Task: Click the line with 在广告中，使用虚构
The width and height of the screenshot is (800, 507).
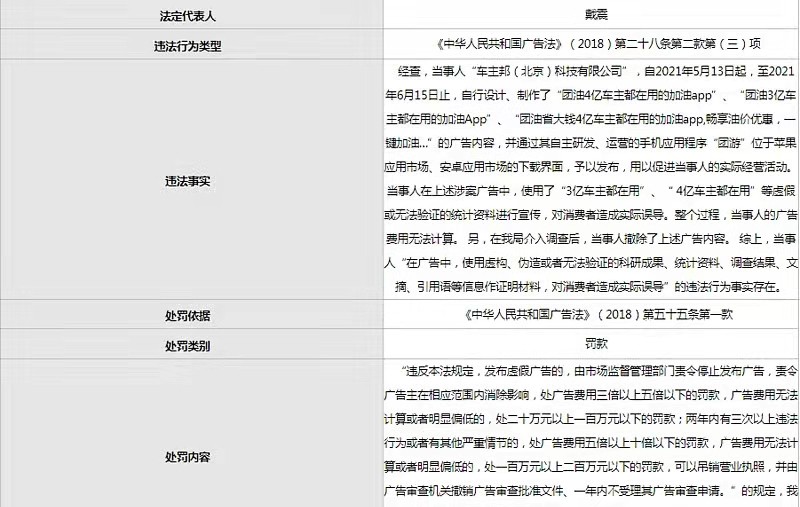Action: click(x=590, y=263)
